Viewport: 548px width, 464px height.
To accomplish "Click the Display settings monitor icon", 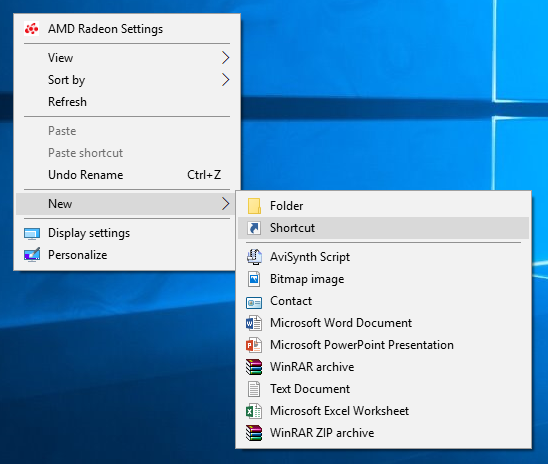I will tap(32, 233).
